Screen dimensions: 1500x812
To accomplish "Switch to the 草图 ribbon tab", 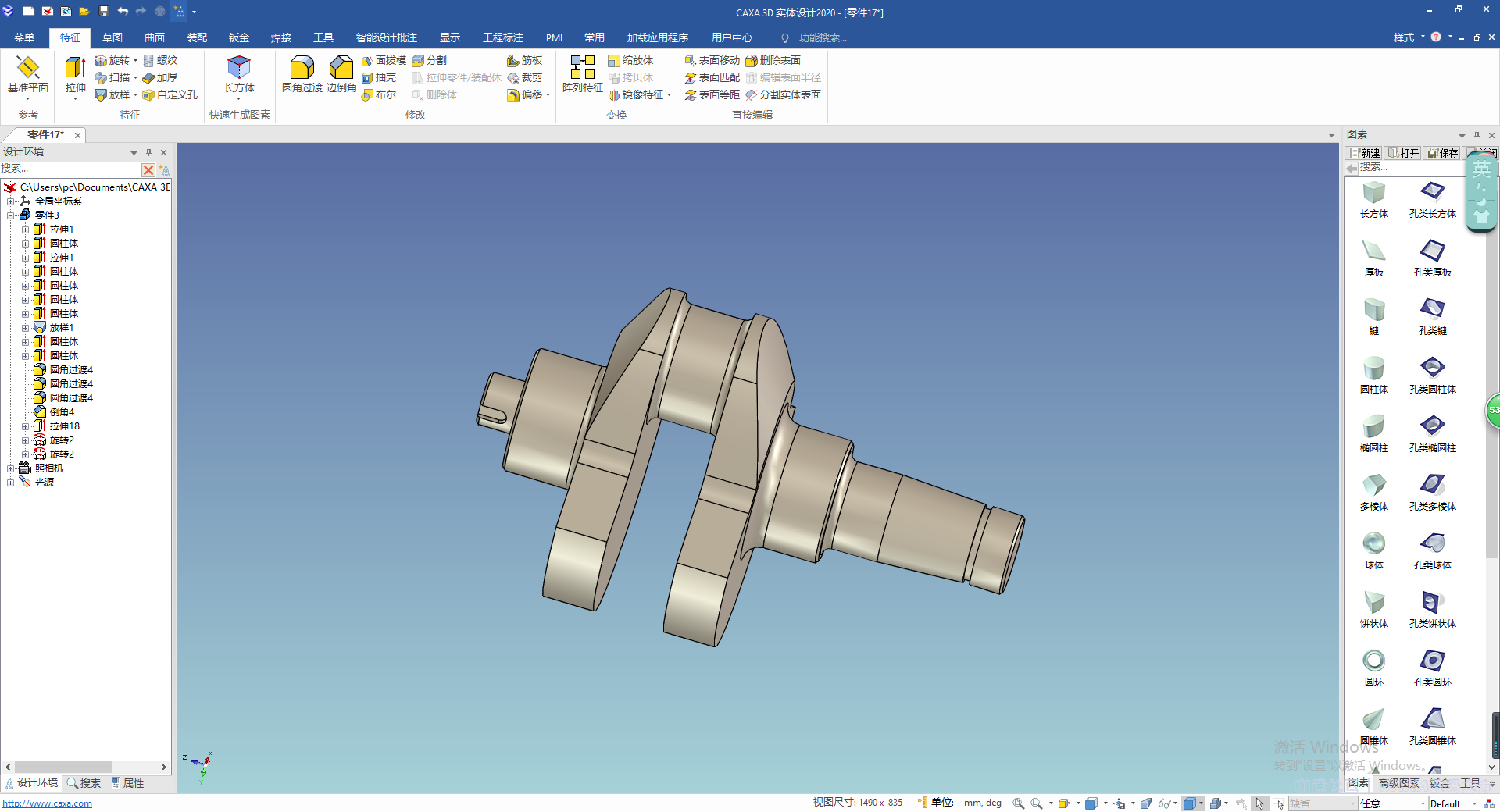I will pos(112,37).
